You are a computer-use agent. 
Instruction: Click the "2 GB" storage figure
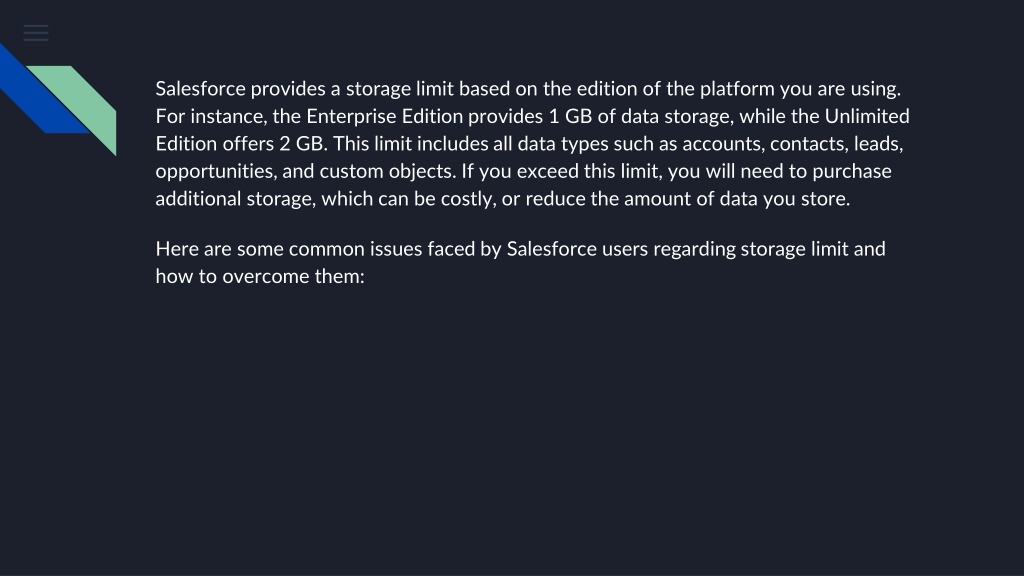coord(302,144)
